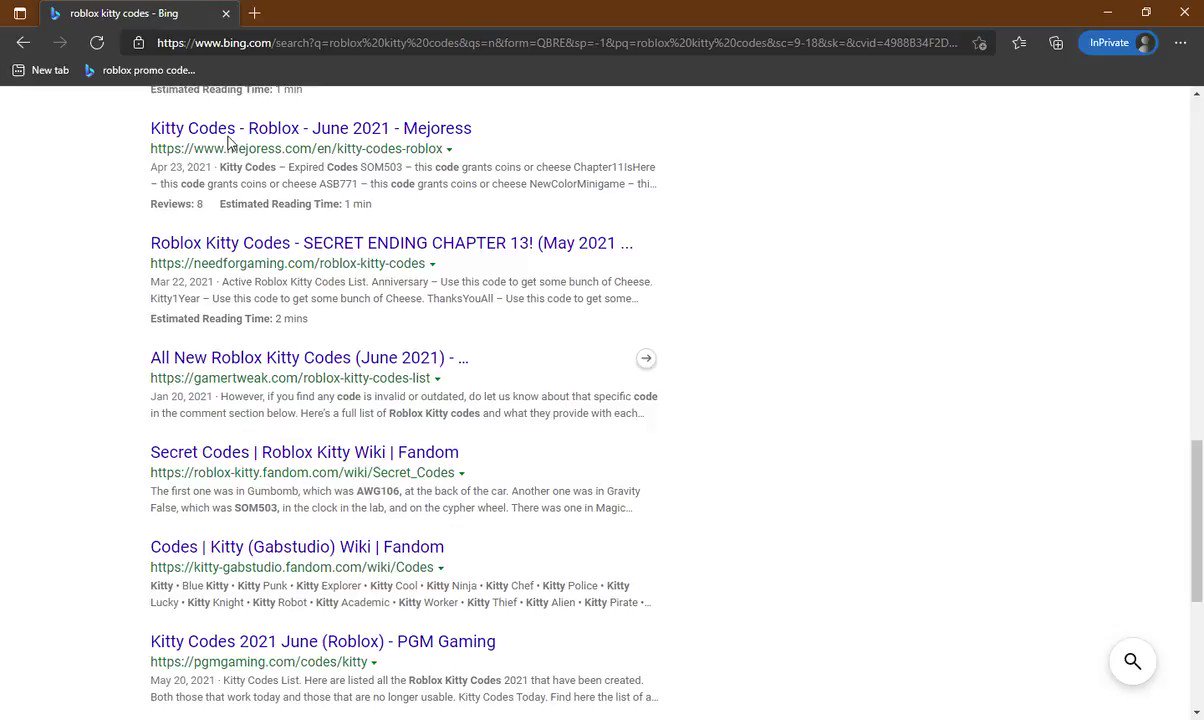Click the kitty-gabstudio.fandom.com green URL text
1204x720 pixels.
tap(292, 567)
